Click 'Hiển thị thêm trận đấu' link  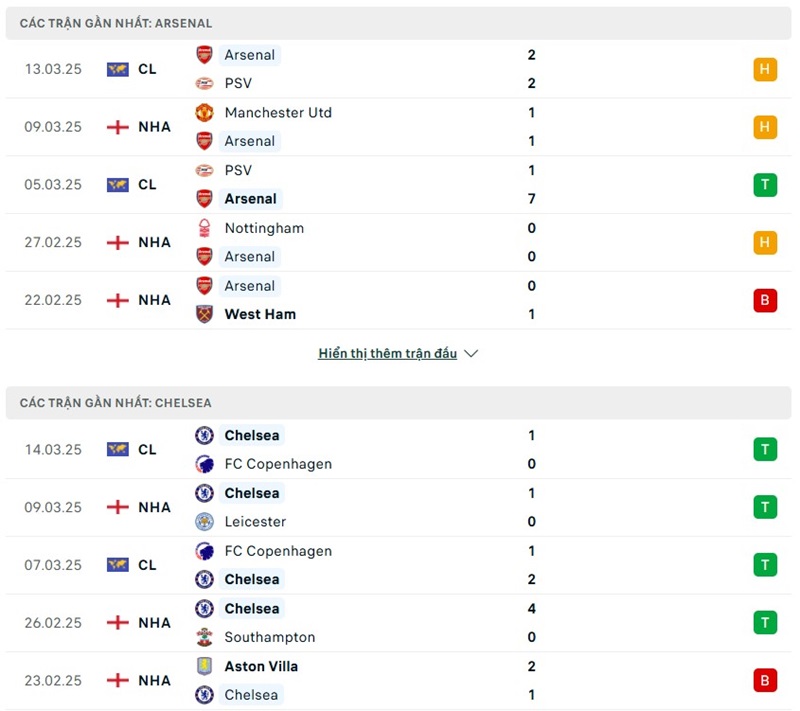pos(387,354)
